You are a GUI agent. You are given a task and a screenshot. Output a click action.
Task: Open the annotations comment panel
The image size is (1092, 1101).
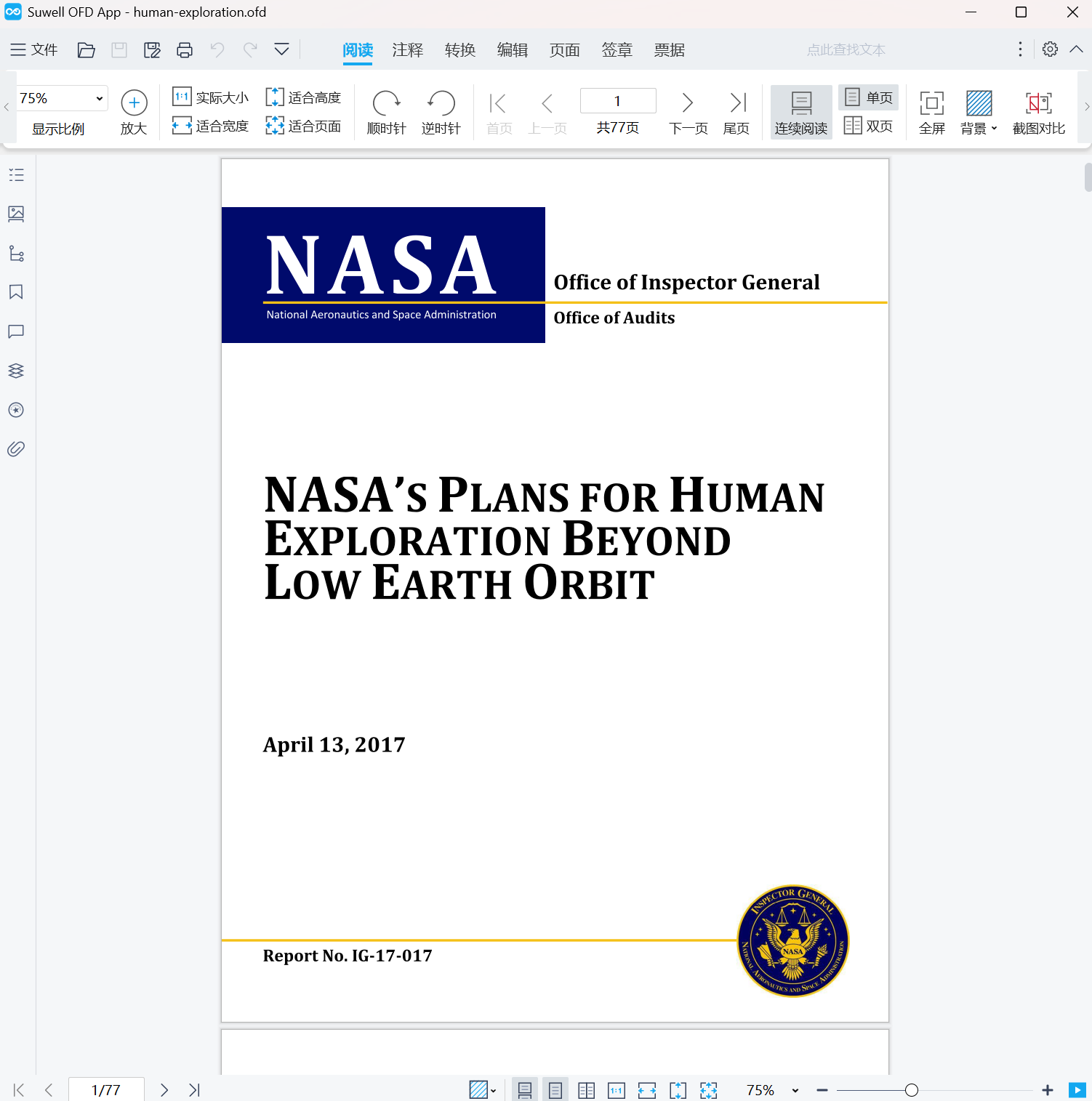click(16, 331)
